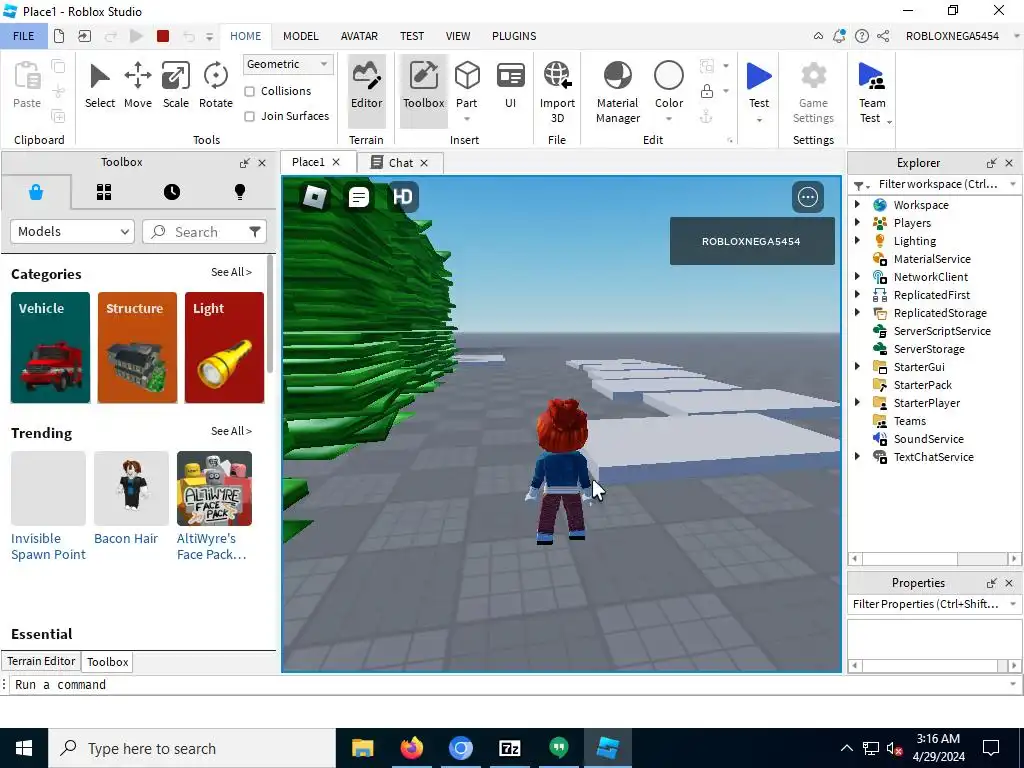Activate the Move tool

138,86
